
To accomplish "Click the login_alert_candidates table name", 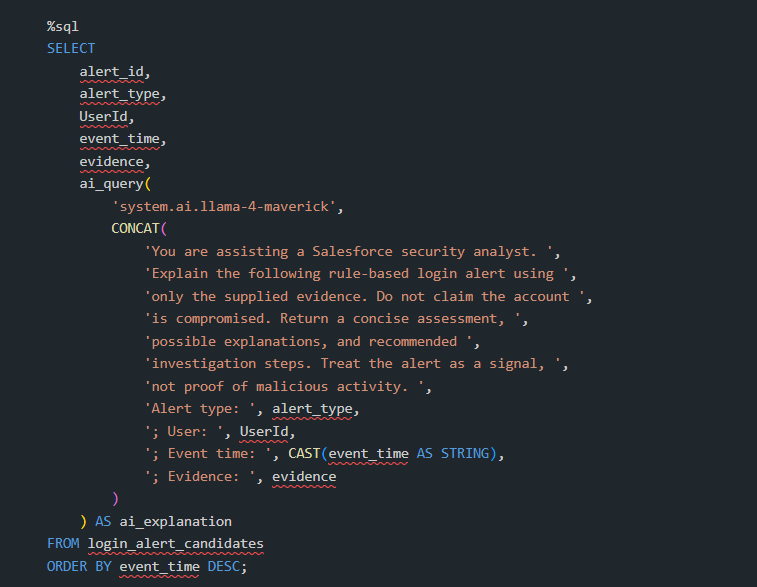I will pyautogui.click(x=176, y=544).
